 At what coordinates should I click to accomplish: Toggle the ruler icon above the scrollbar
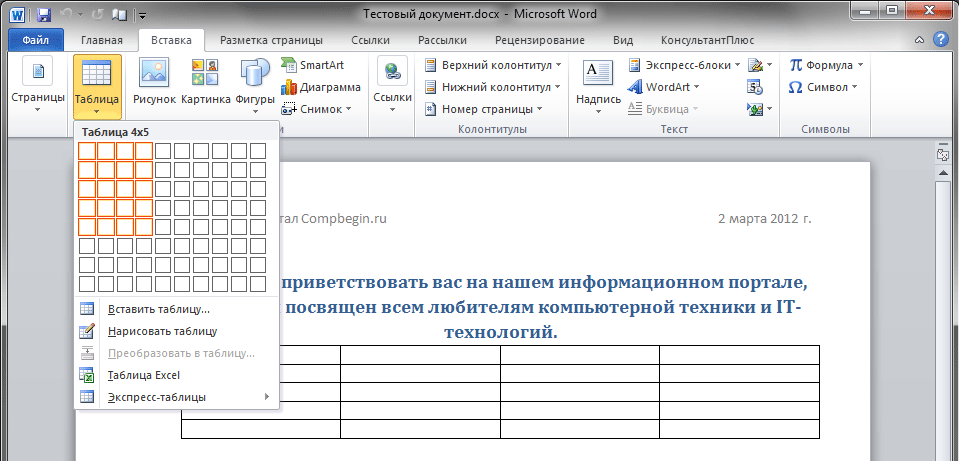(x=942, y=153)
